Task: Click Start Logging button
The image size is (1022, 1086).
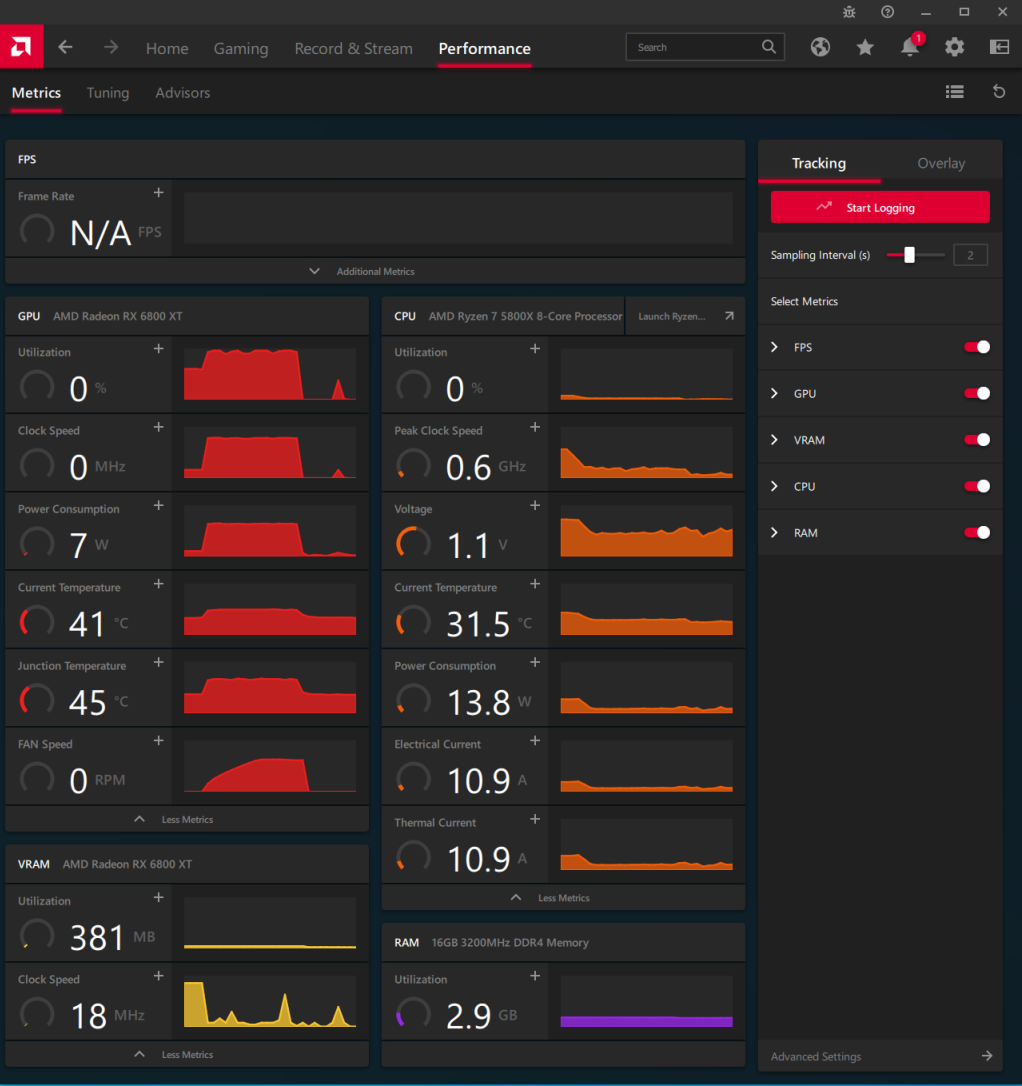Action: pos(880,207)
